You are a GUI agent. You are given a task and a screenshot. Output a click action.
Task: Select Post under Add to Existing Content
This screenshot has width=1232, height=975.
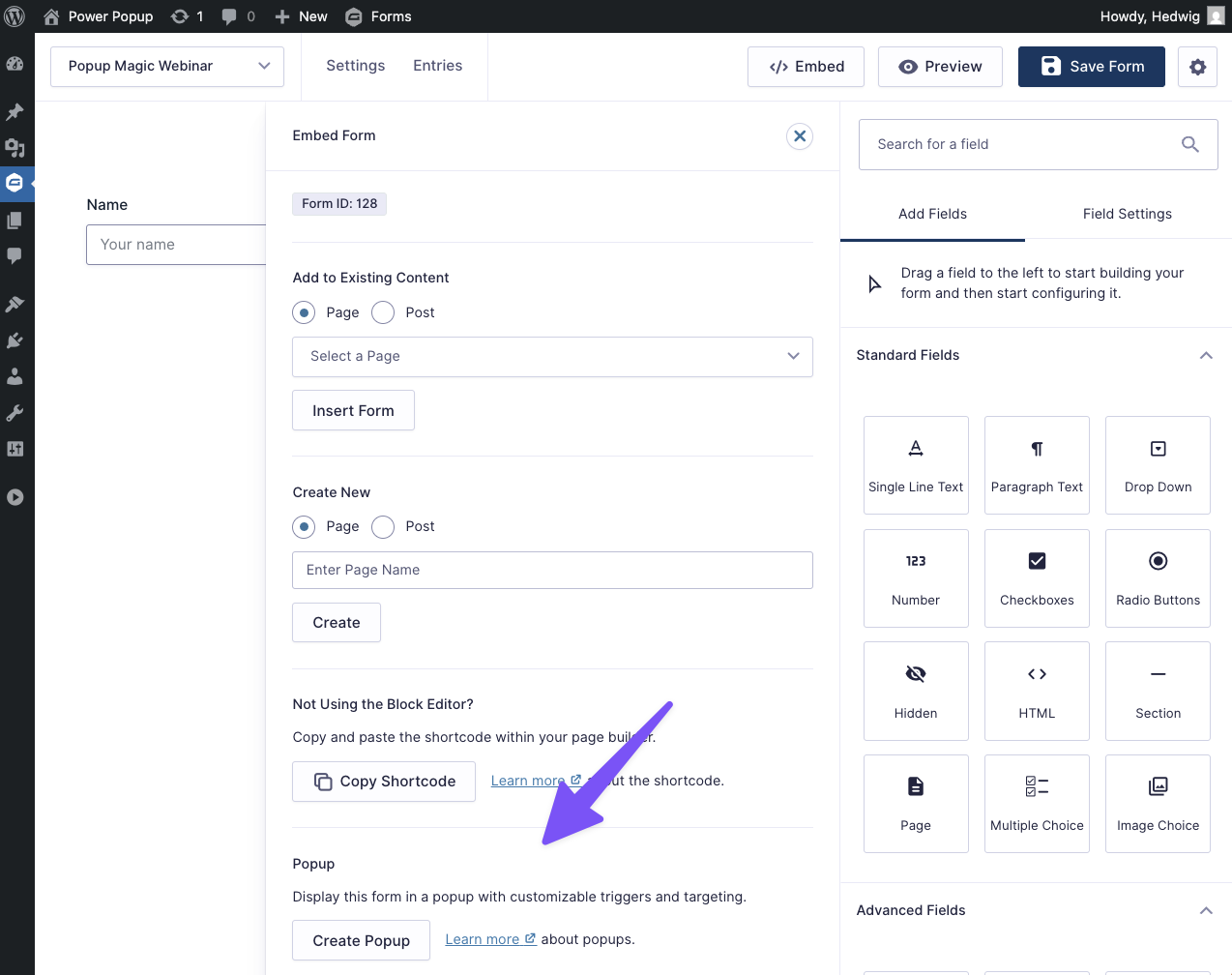384,312
